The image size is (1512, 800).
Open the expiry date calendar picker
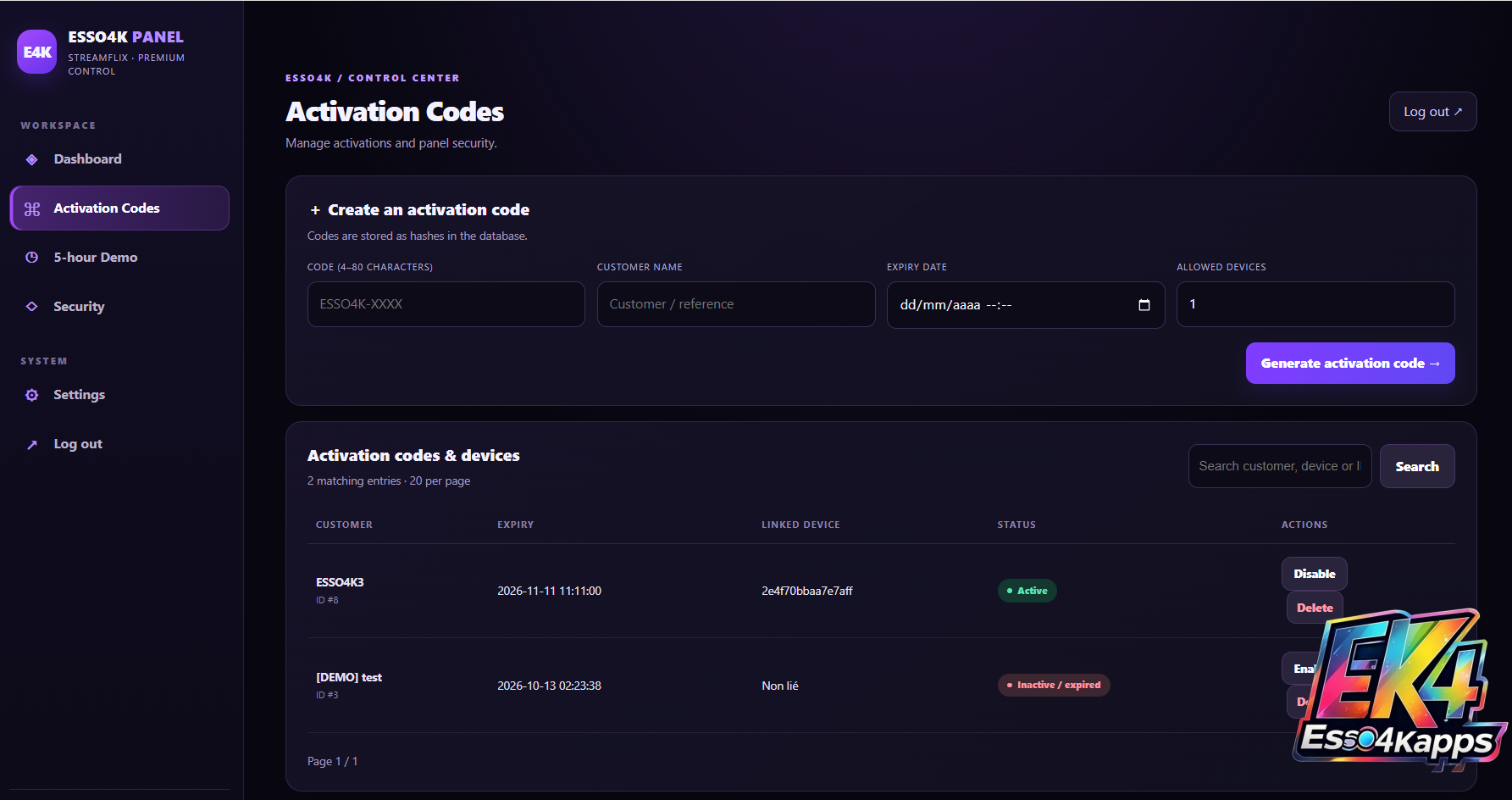(1144, 305)
